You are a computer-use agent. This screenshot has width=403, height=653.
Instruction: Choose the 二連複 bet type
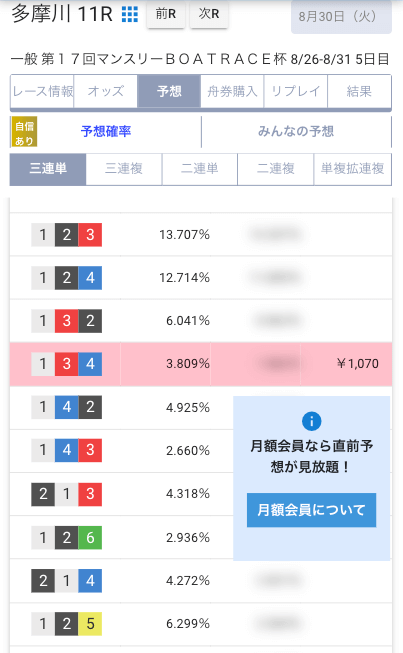point(276,169)
